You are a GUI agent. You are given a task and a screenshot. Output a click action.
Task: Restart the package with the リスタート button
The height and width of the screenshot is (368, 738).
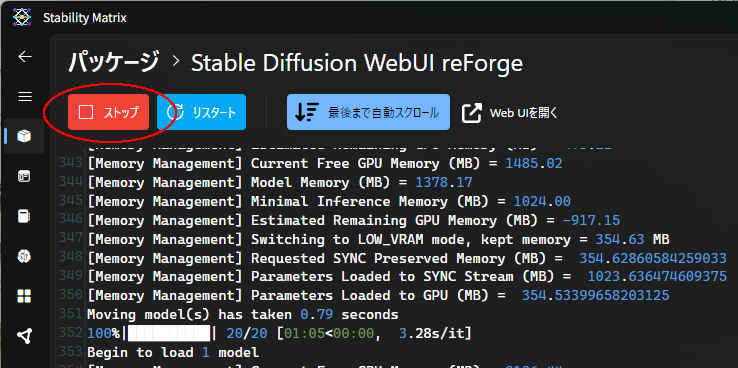pyautogui.click(x=201, y=112)
